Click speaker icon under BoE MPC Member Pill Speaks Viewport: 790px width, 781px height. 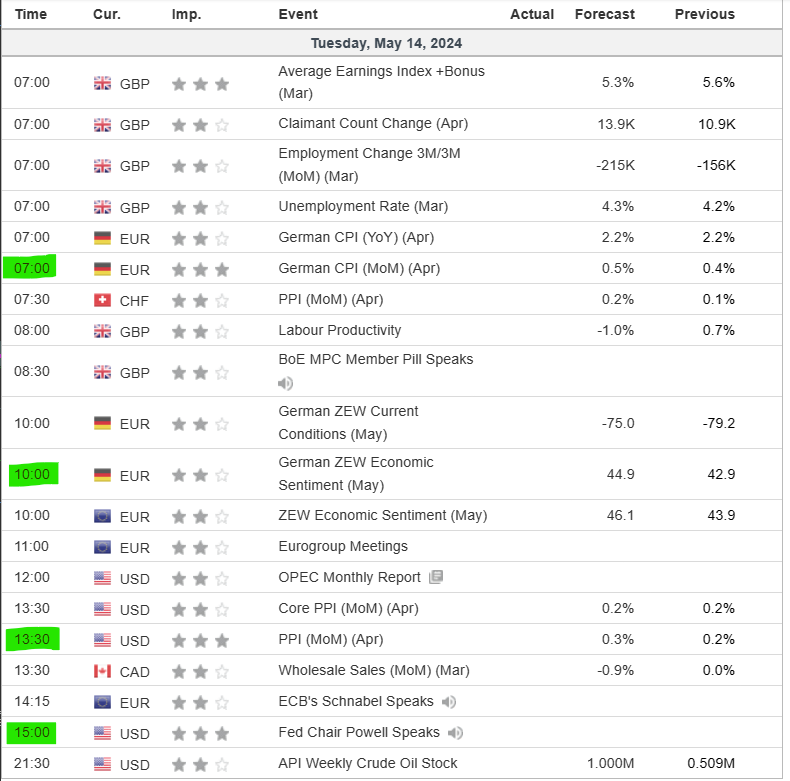285,383
